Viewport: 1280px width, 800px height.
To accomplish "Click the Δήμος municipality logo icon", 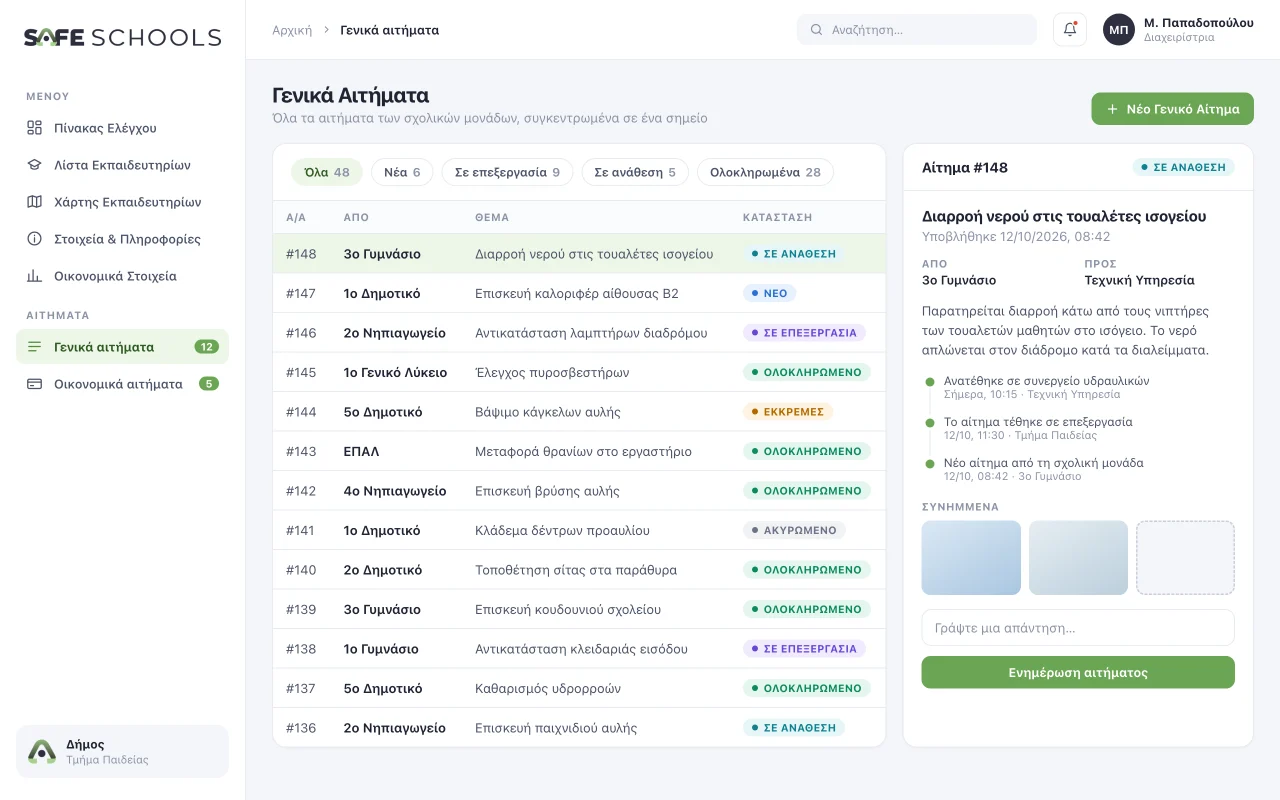I will click(42, 752).
